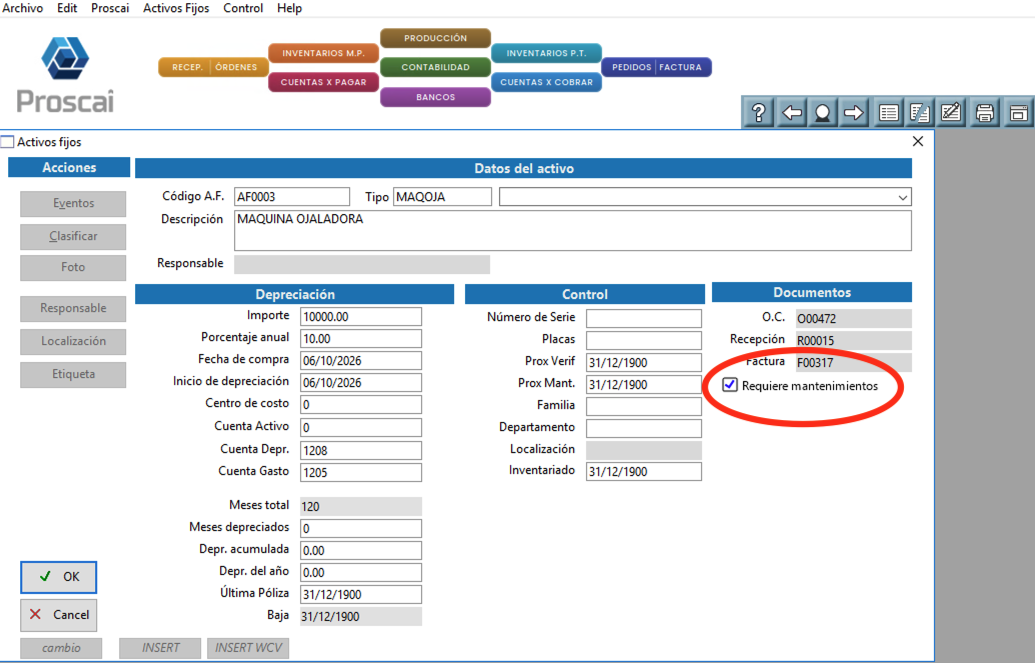Click the Fecha de compra field
The width and height of the screenshot is (1035, 663).
tap(360, 361)
